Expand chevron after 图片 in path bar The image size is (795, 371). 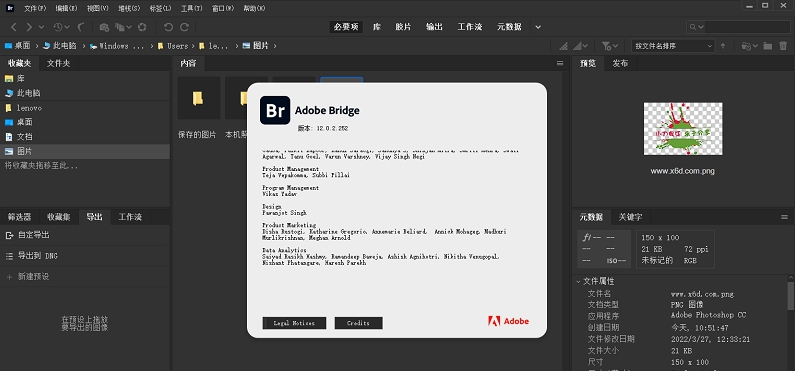point(275,46)
